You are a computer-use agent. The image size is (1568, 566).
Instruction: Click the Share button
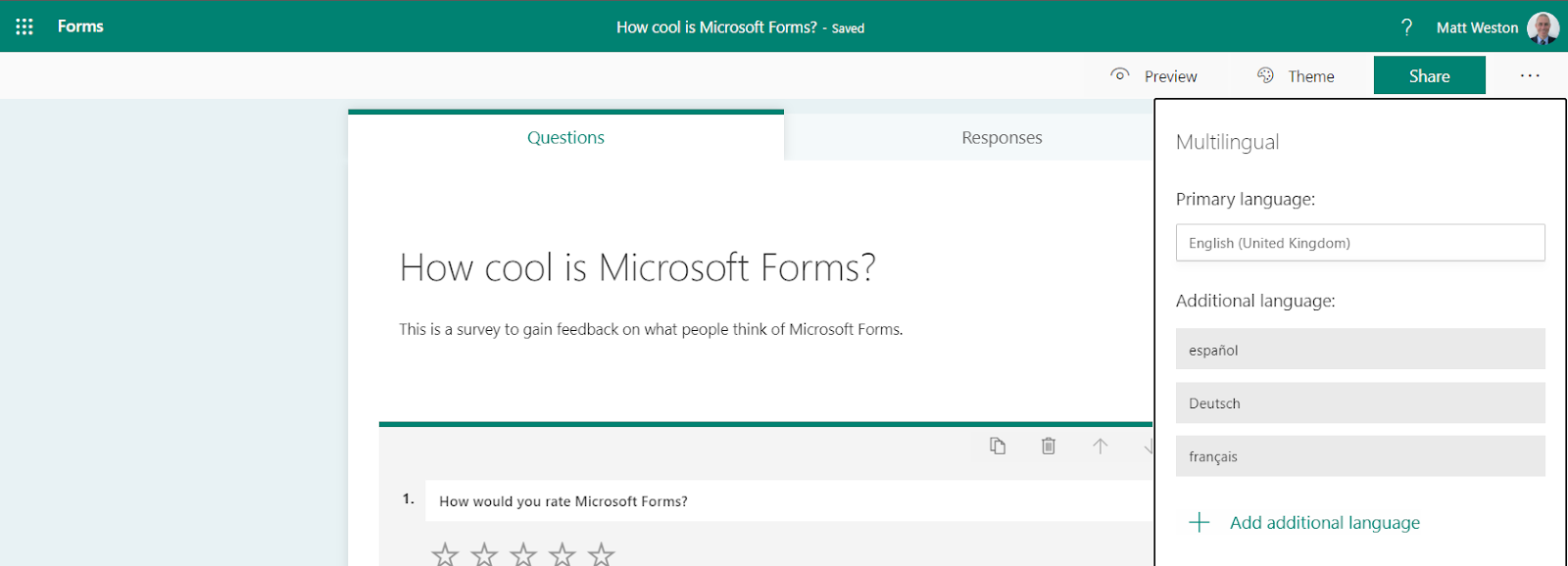[x=1429, y=75]
